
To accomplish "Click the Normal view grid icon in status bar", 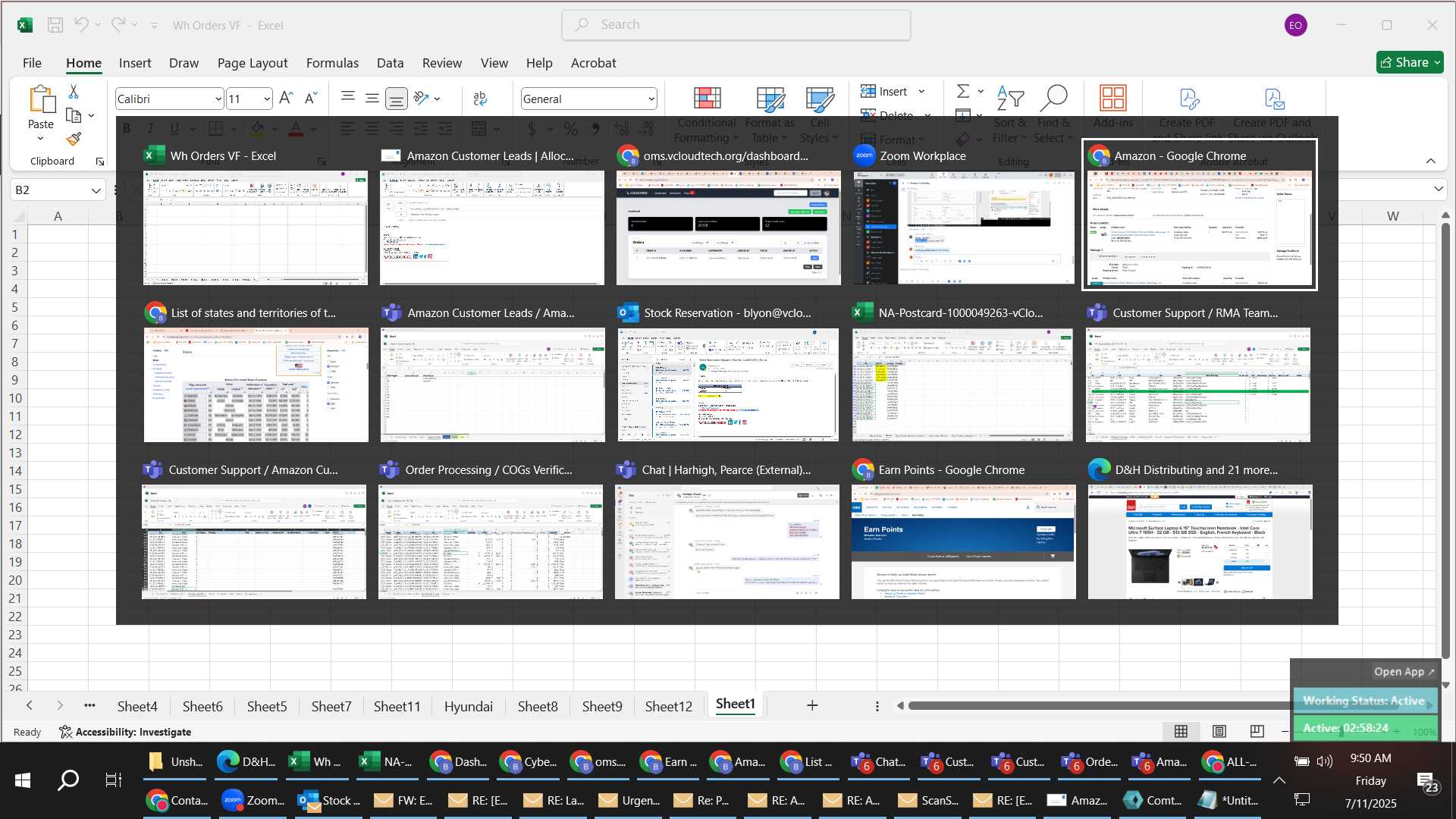I will pos(1181,731).
